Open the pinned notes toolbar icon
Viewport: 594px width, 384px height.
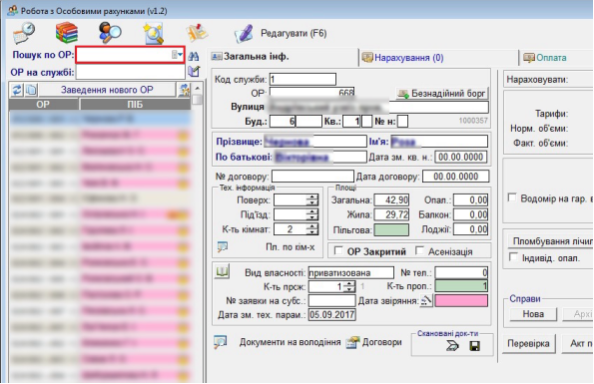tap(197, 33)
